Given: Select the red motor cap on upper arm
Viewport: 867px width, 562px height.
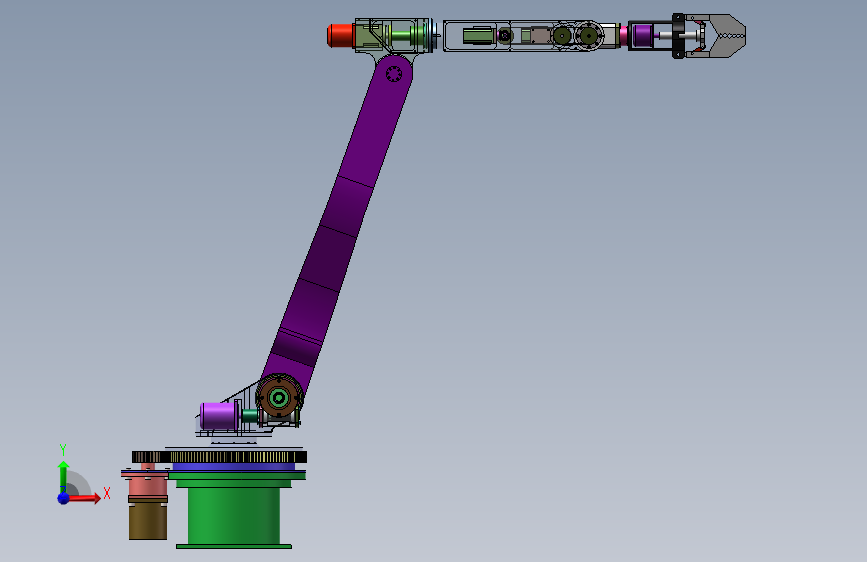Looking at the screenshot, I should click(341, 35).
